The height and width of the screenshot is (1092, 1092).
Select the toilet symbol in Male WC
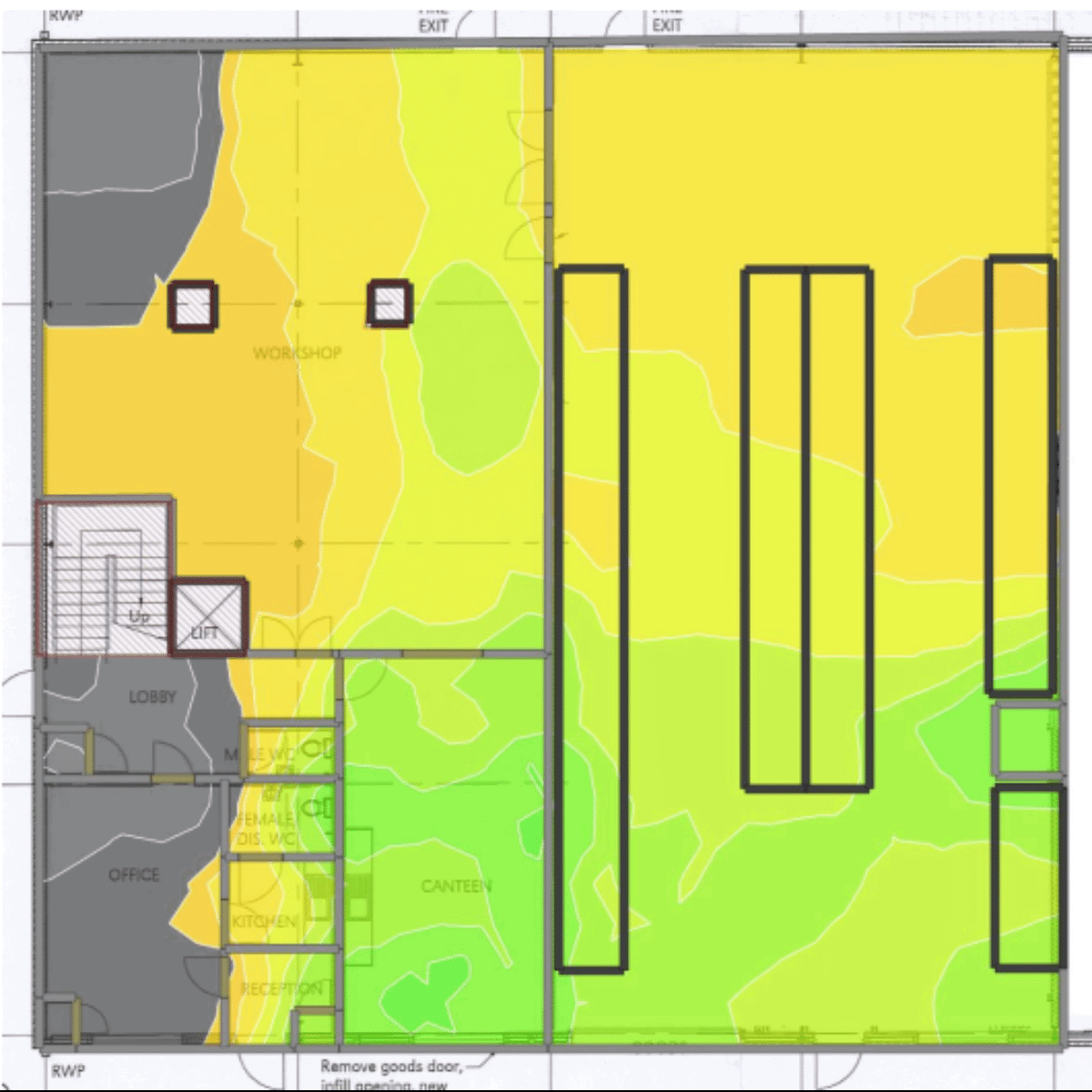[318, 750]
